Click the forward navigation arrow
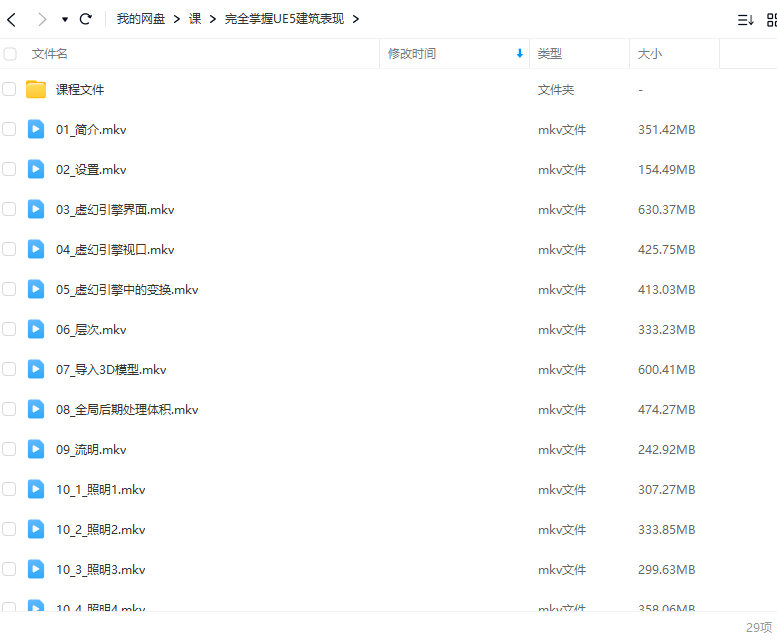The image size is (777, 640). (41, 19)
